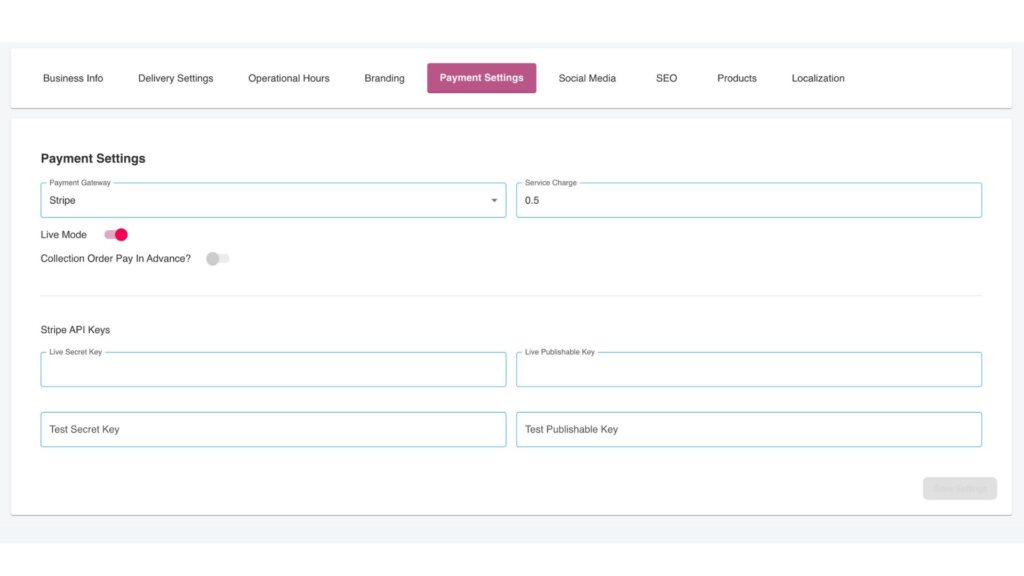
Task: Select the Test Secret Key input
Action: click(x=273, y=430)
